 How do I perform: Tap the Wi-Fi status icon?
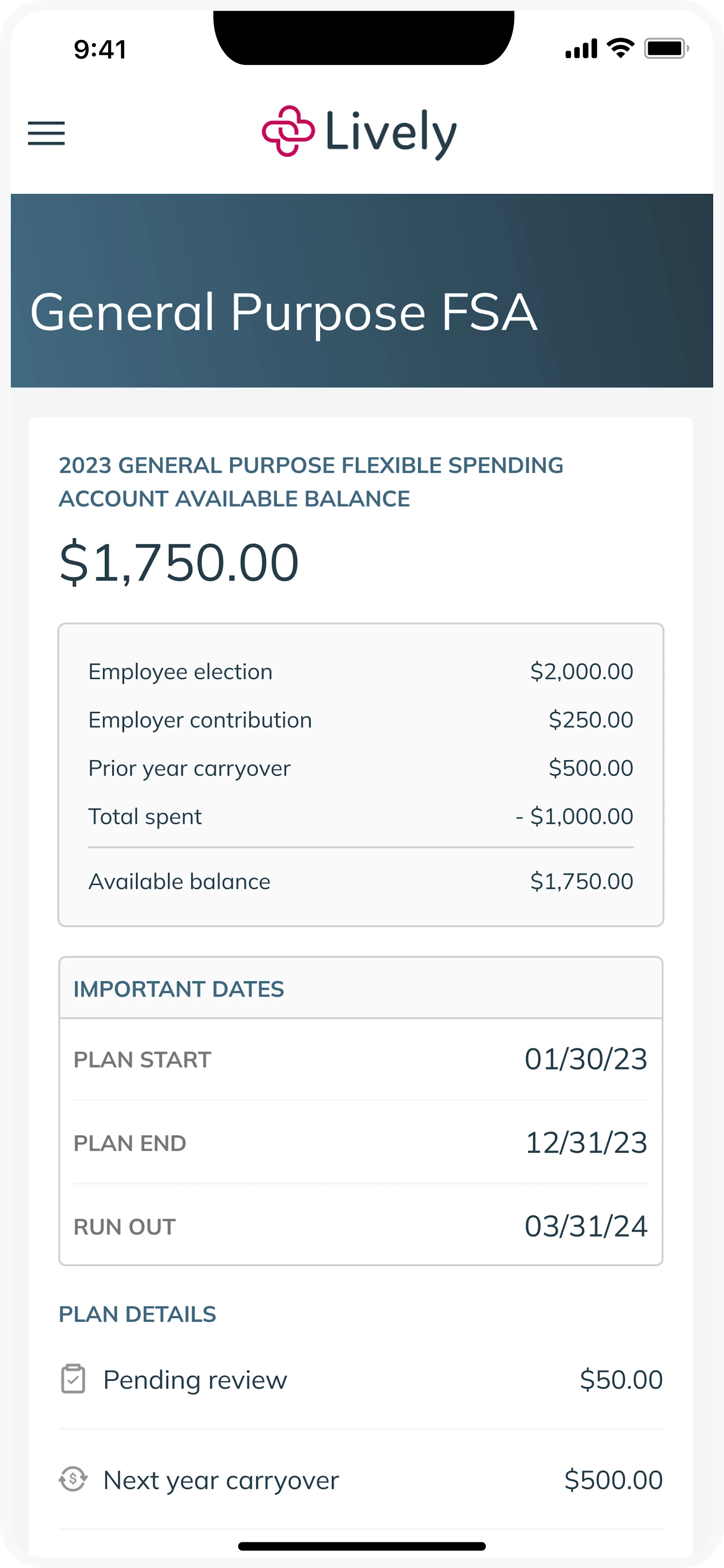coord(621,48)
